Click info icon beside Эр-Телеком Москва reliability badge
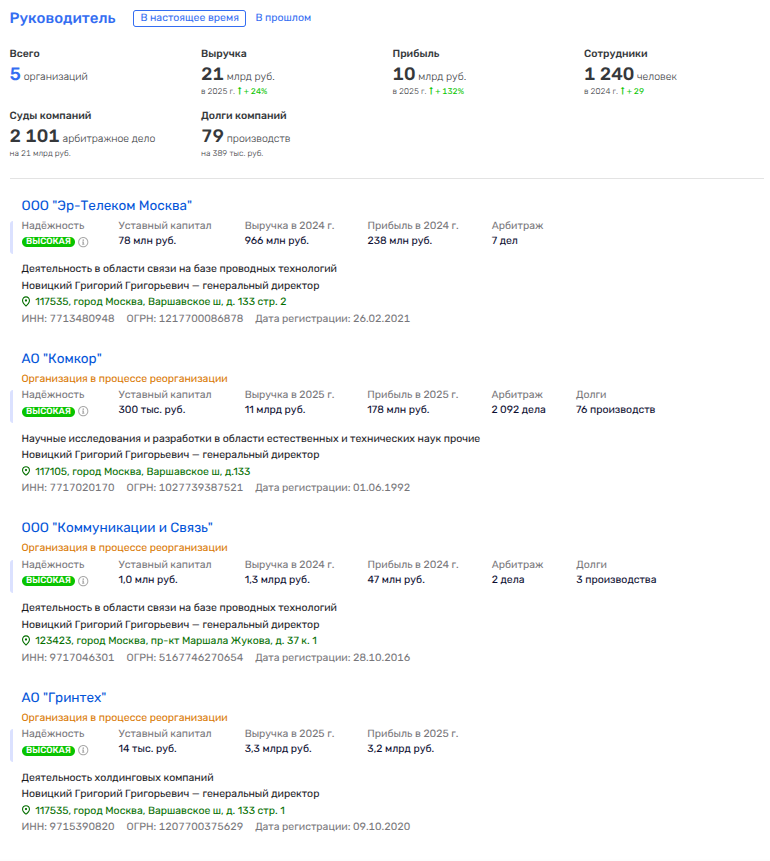 (84, 242)
